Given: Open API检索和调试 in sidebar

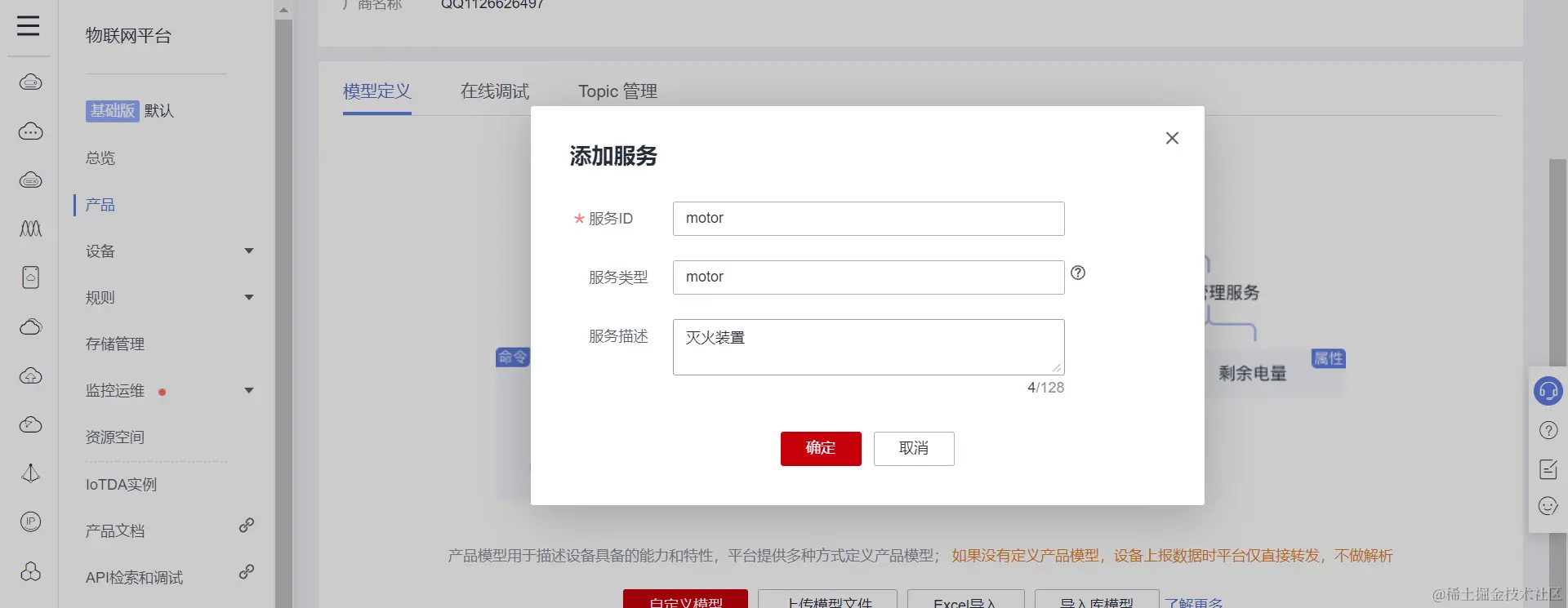Looking at the screenshot, I should point(134,577).
